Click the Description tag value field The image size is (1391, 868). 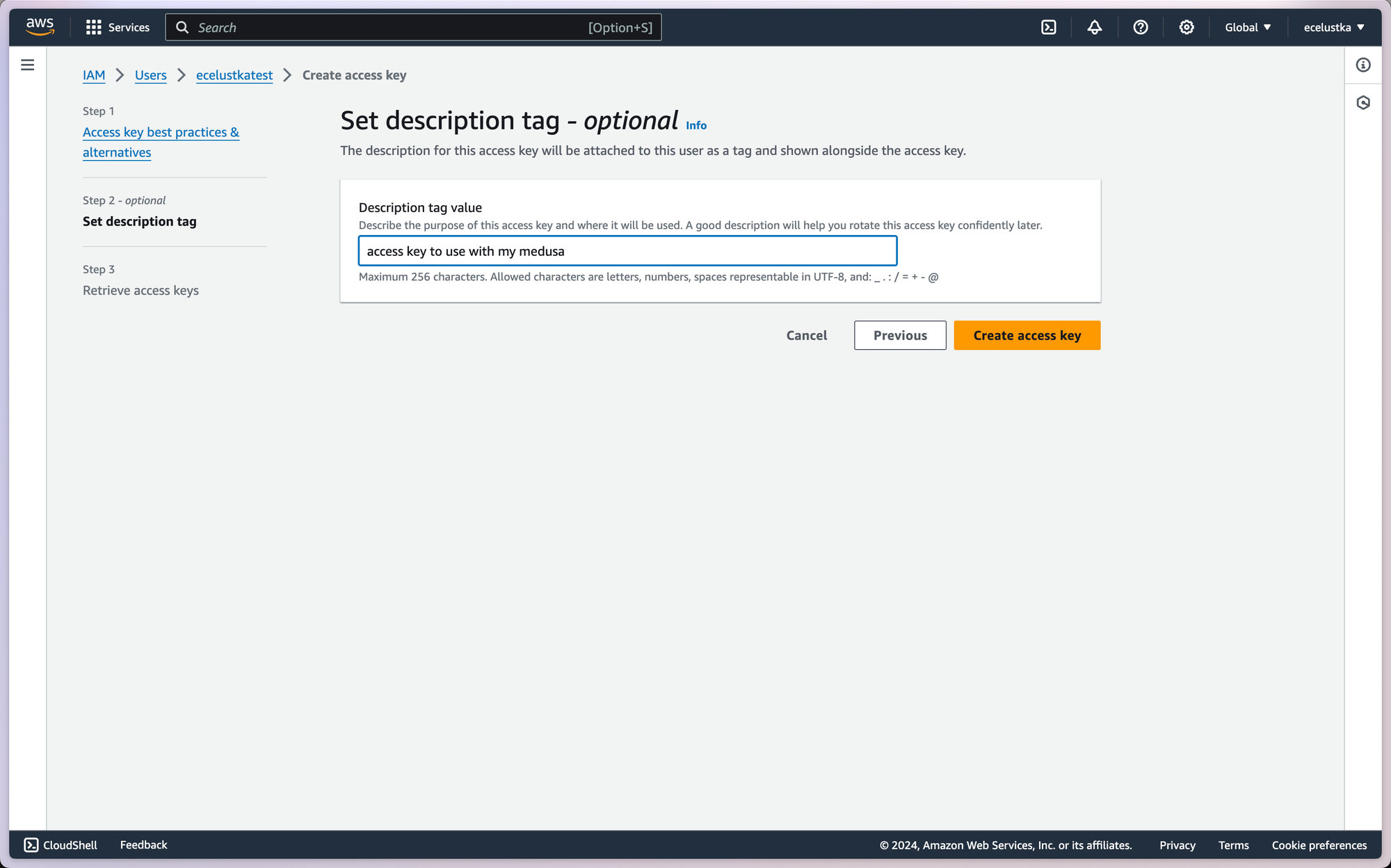627,251
